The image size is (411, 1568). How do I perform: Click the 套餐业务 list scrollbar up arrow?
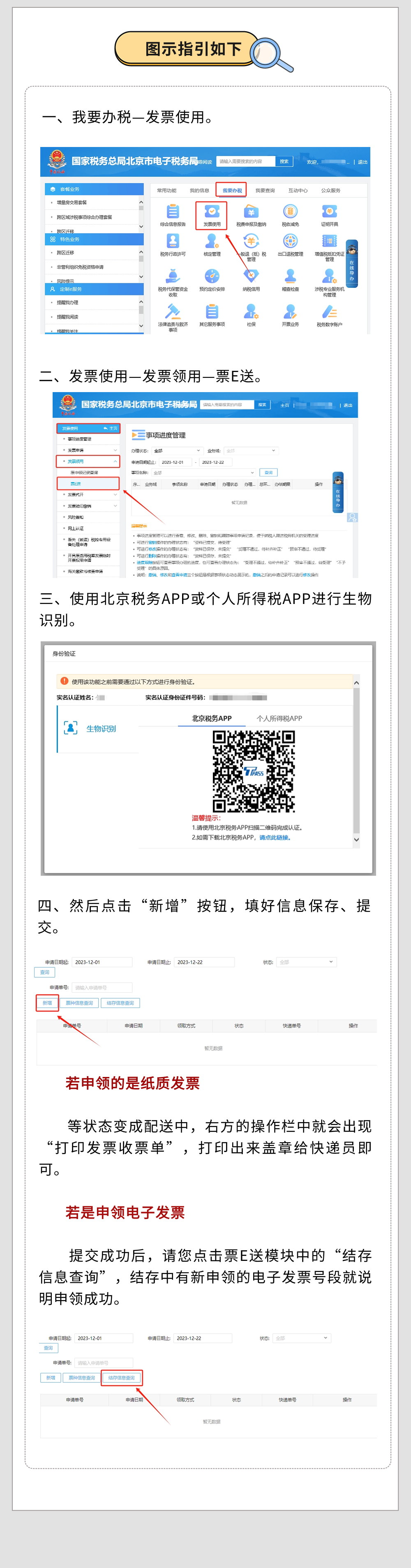pos(141,202)
